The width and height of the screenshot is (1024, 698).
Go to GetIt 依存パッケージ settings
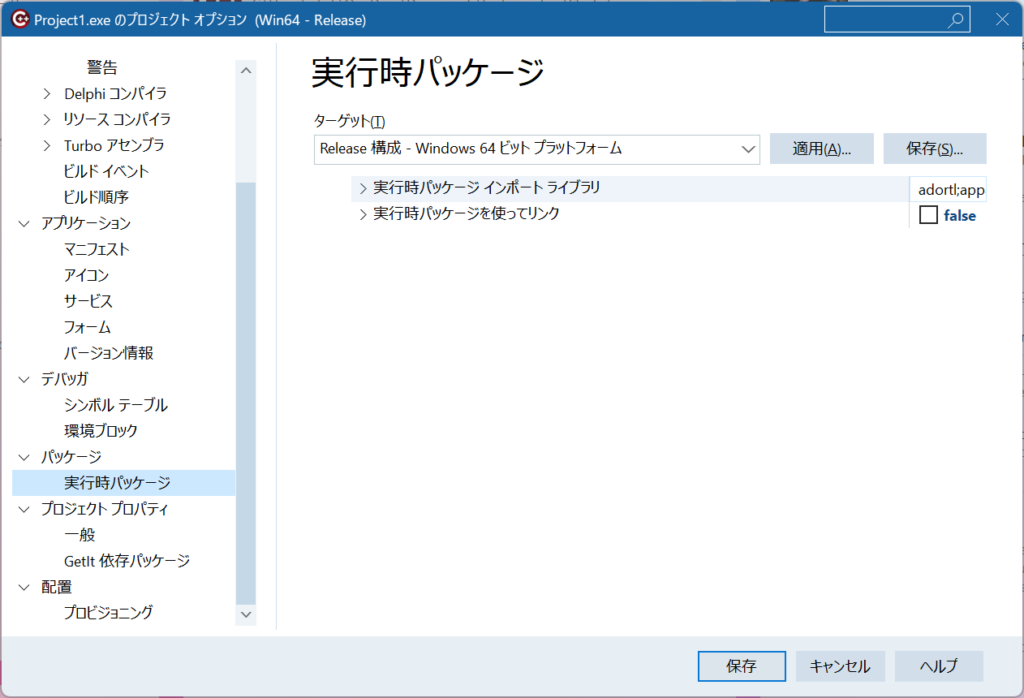(126, 561)
